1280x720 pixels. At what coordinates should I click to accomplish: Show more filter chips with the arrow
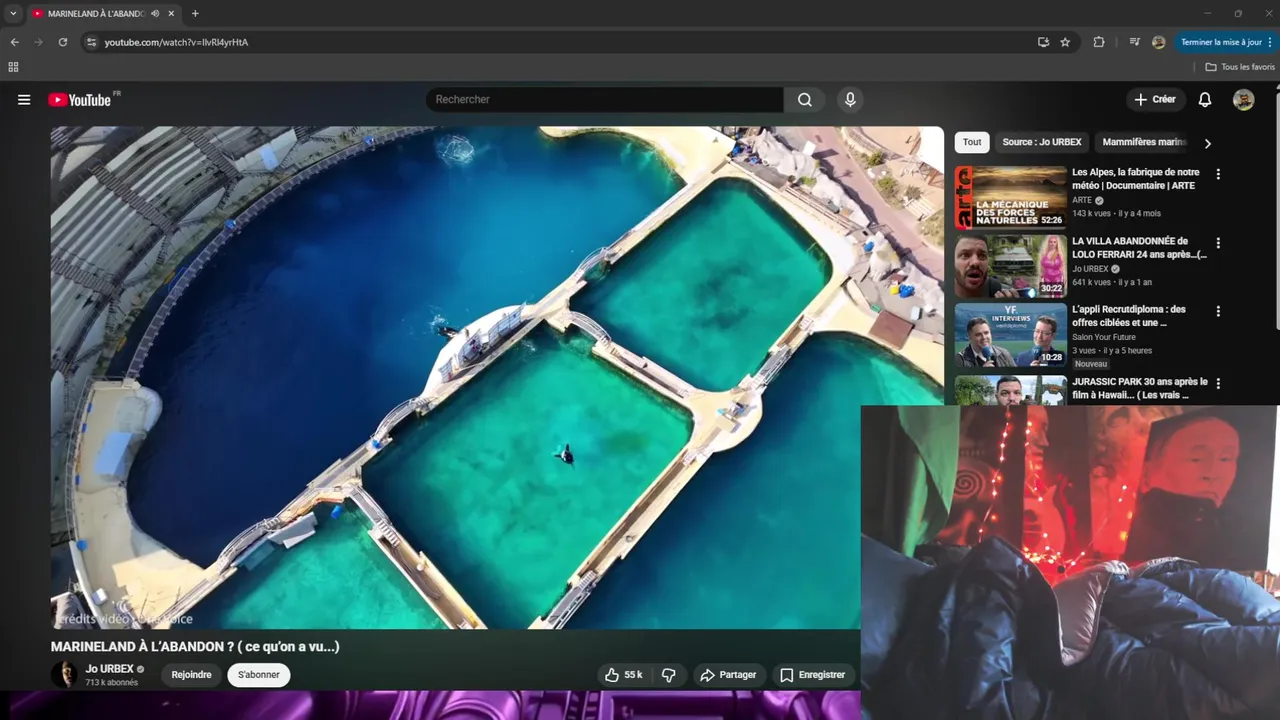click(1207, 143)
